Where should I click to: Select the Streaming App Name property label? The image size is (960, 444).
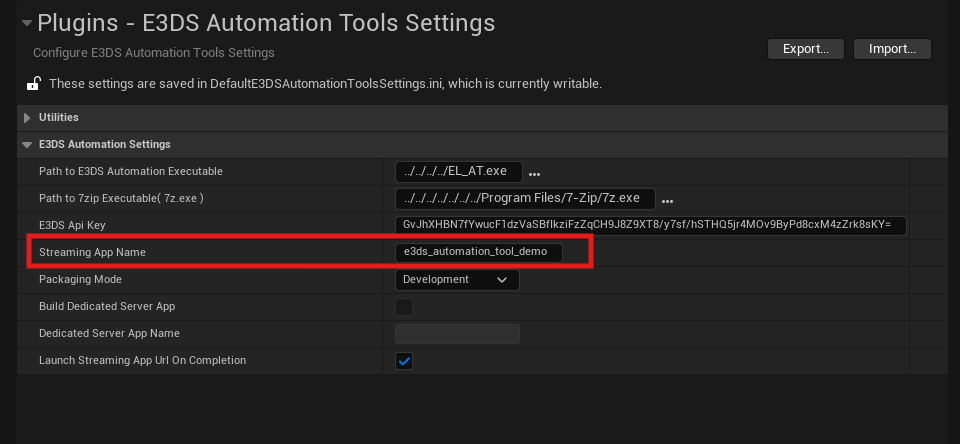coord(92,253)
